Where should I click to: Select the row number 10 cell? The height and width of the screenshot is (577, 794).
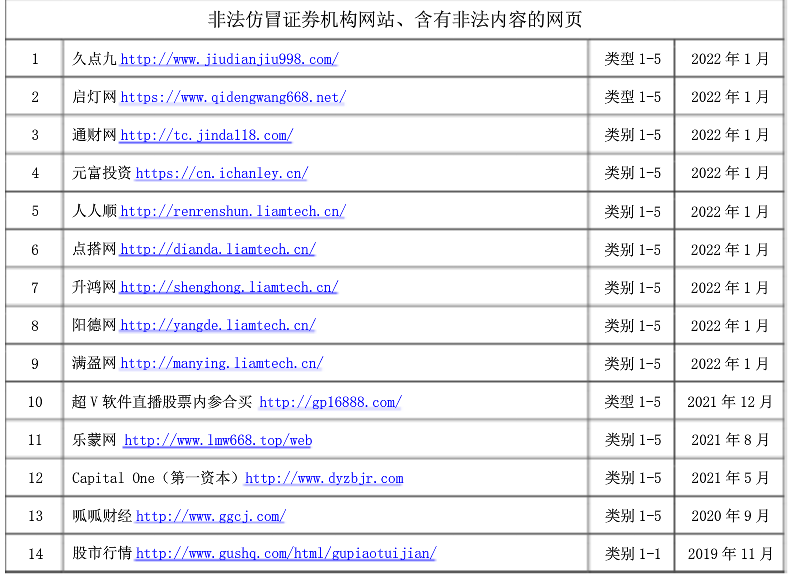point(35,402)
